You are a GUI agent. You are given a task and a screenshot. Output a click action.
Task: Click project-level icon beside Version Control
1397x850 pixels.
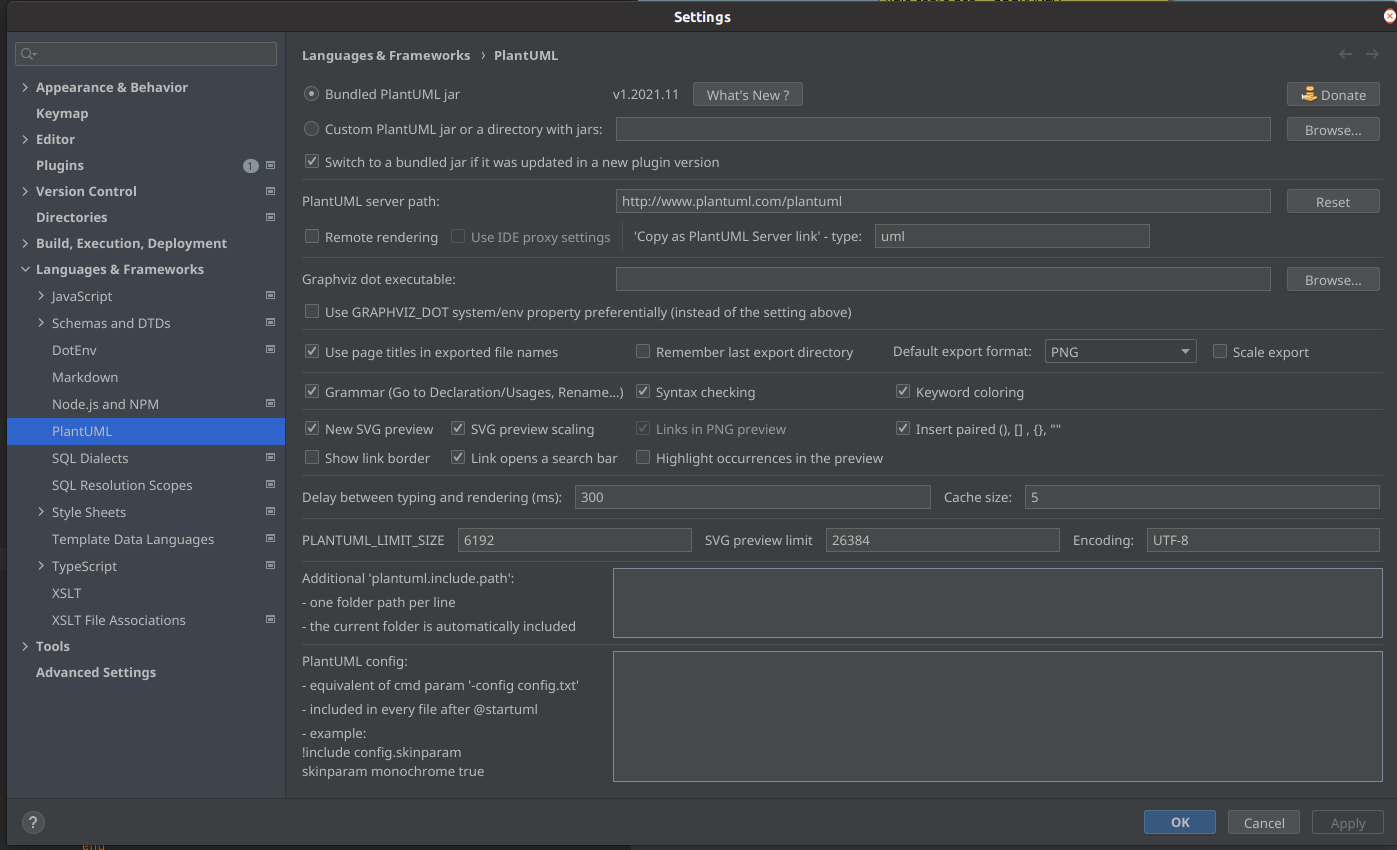[x=270, y=191]
